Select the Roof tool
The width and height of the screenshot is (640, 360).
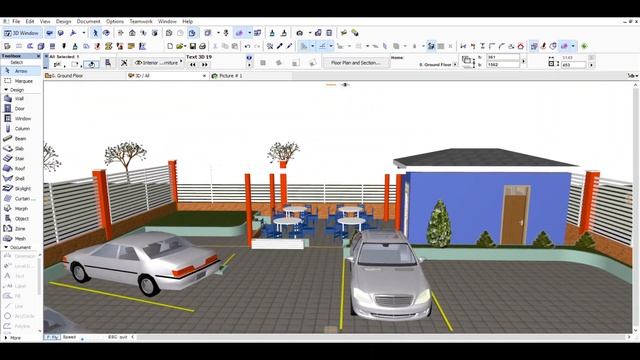click(x=20, y=169)
